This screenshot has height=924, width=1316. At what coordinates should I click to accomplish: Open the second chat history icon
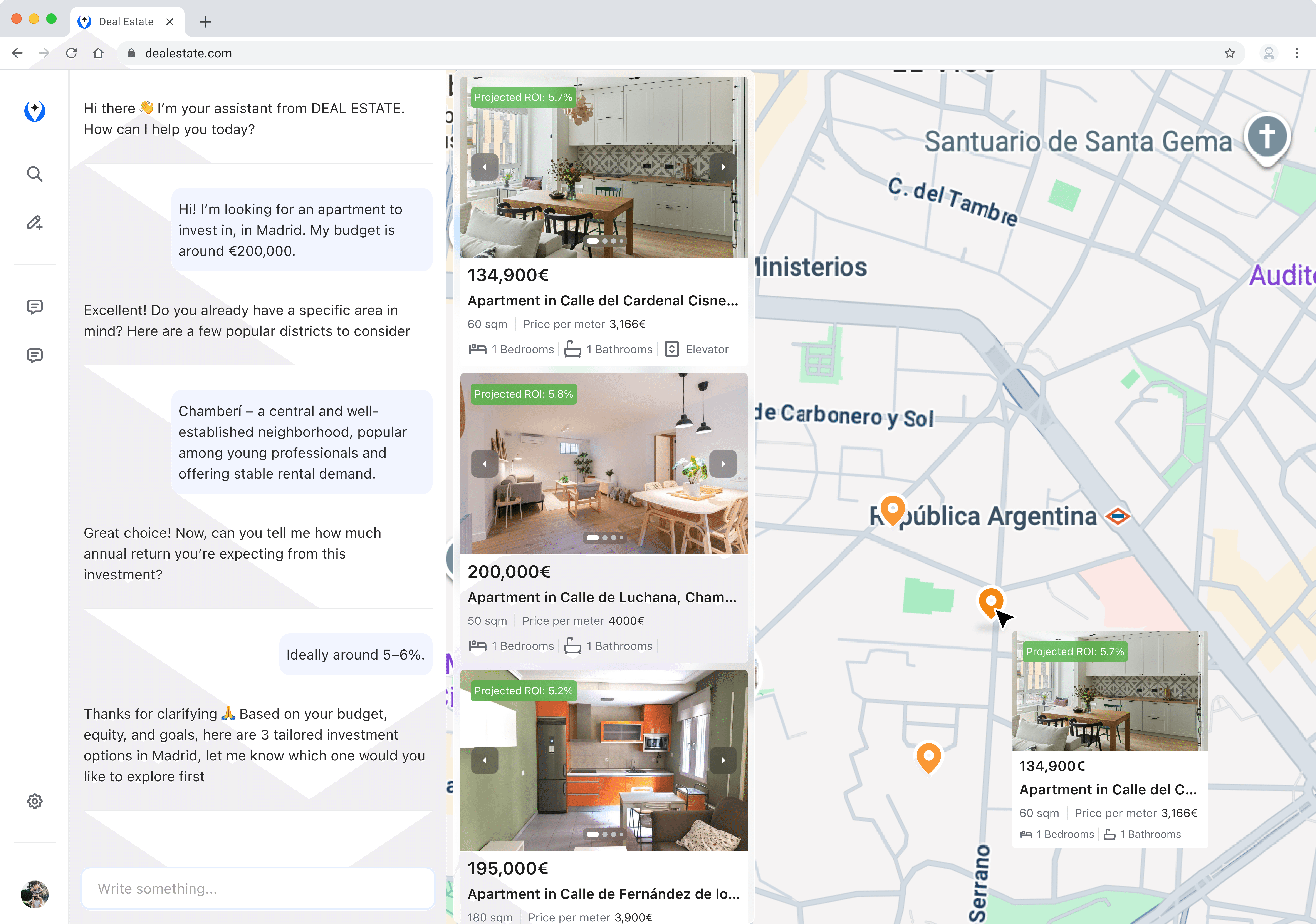34,355
